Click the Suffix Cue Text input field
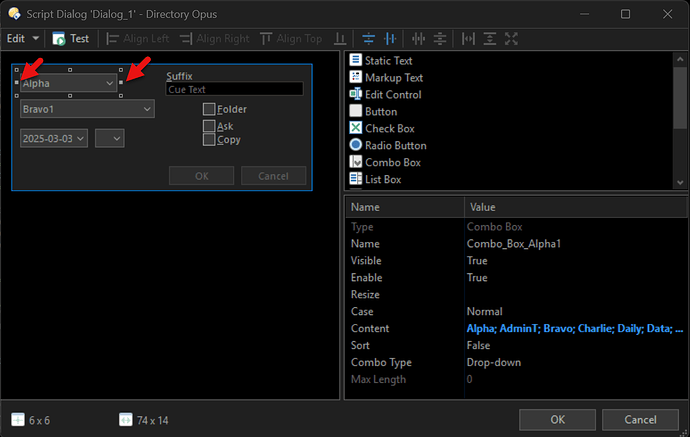The height and width of the screenshot is (437, 690). (234, 89)
